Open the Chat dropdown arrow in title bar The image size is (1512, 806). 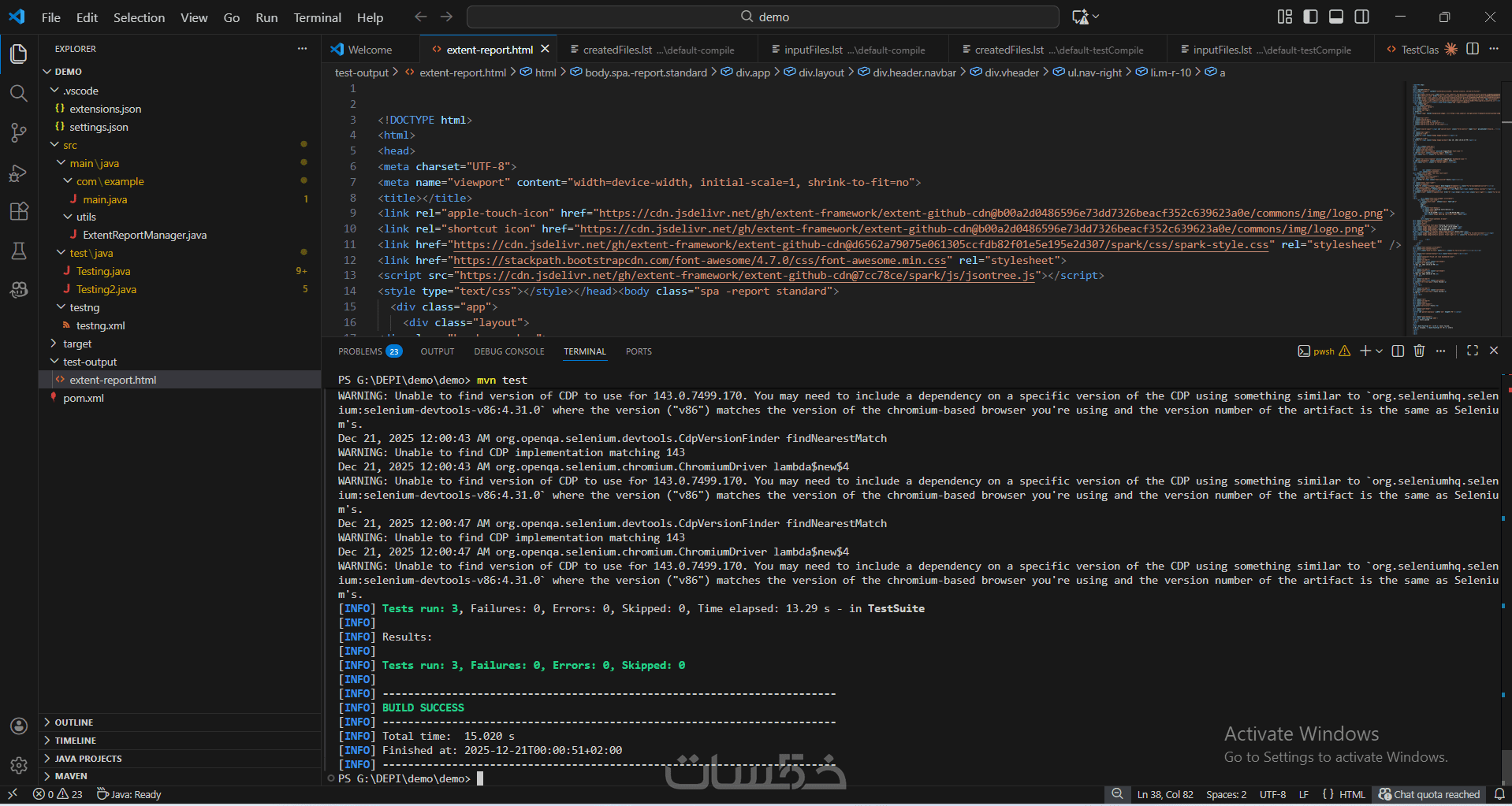1096,17
